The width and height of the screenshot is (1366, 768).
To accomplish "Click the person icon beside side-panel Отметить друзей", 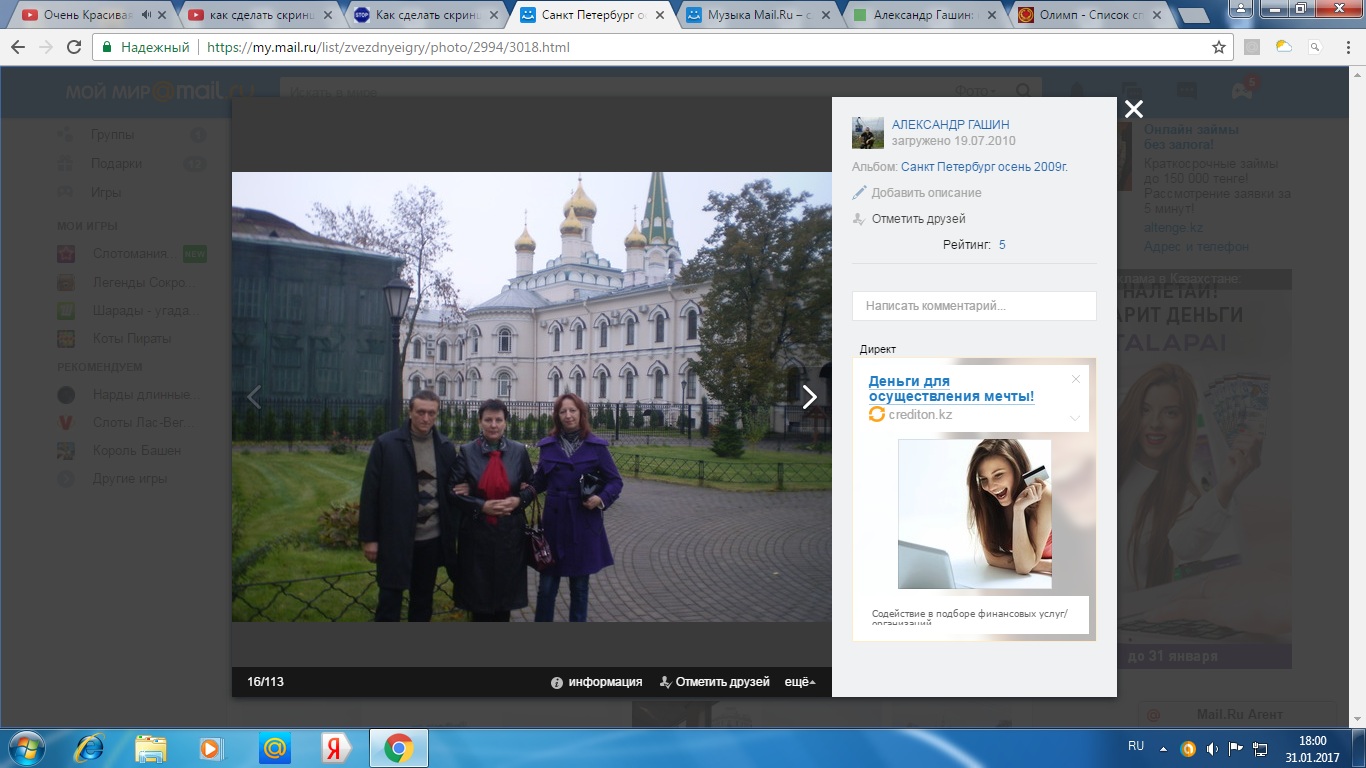I will pos(858,219).
